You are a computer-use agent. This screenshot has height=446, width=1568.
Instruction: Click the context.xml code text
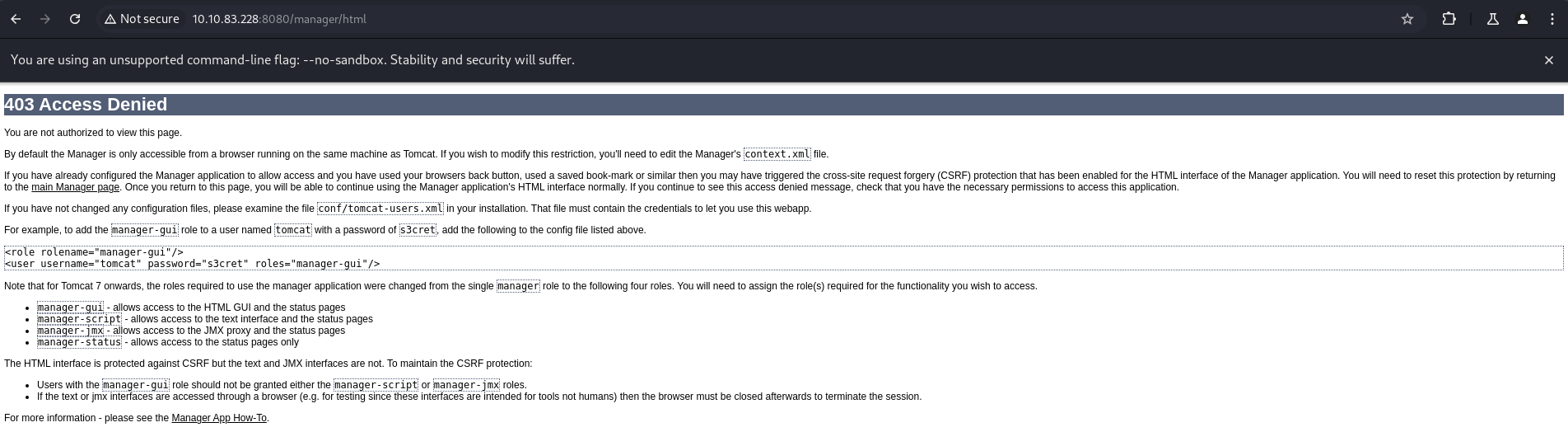(x=777, y=154)
